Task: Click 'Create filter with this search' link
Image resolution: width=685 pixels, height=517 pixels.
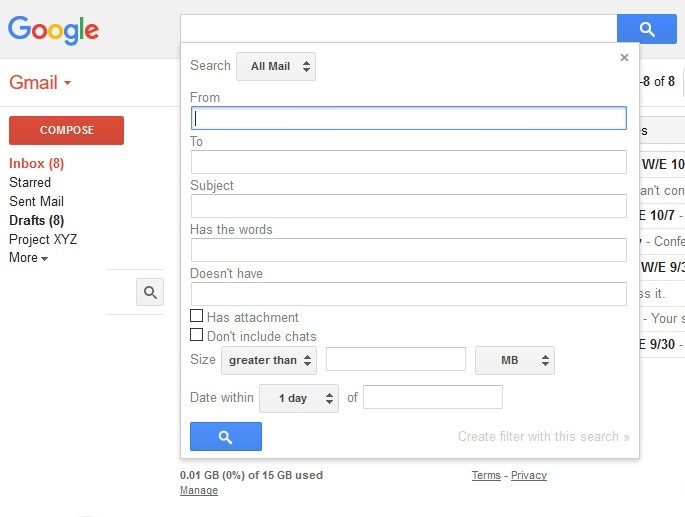Action: 543,437
